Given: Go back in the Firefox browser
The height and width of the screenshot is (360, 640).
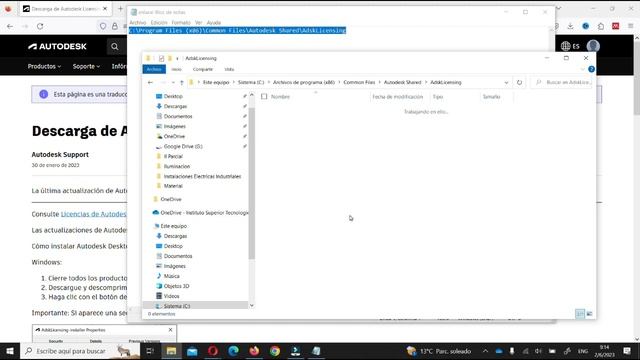Looking at the screenshot, I should (x=10, y=26).
